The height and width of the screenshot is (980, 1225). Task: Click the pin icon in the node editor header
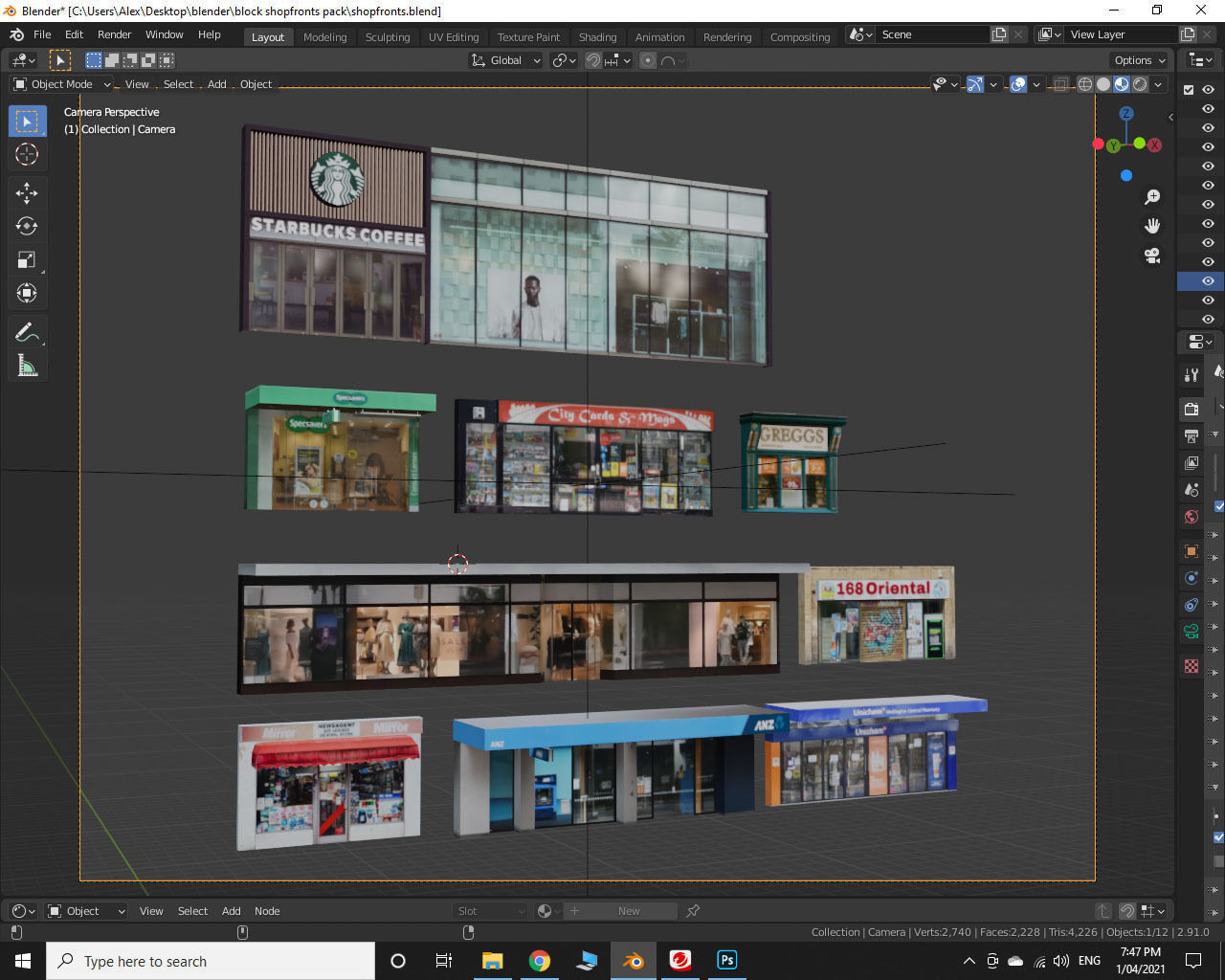pos(693,911)
